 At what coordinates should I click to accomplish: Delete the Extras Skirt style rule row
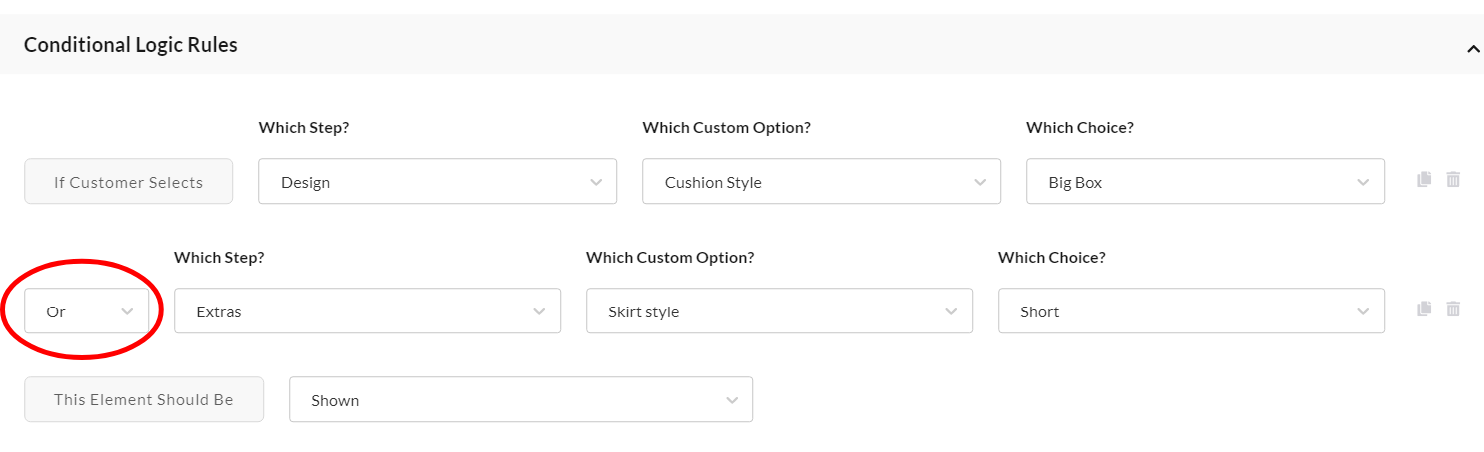[1453, 309]
